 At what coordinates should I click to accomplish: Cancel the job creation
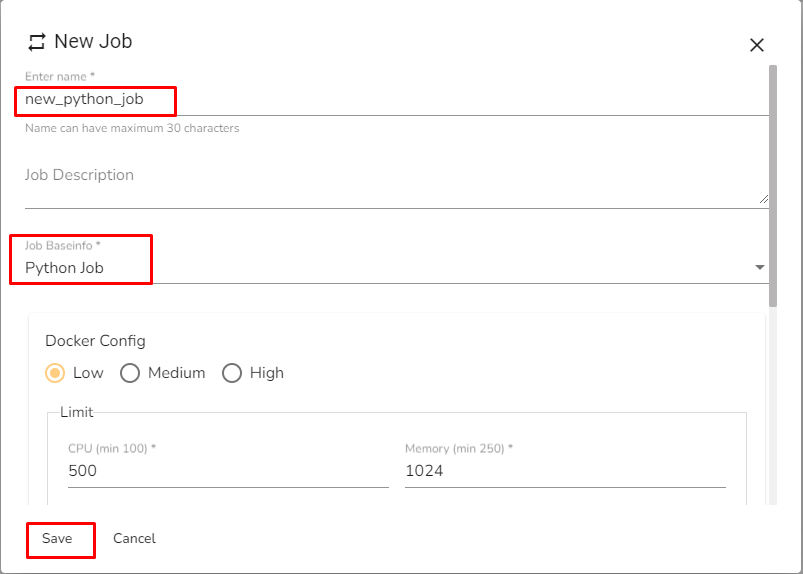pyautogui.click(x=134, y=539)
